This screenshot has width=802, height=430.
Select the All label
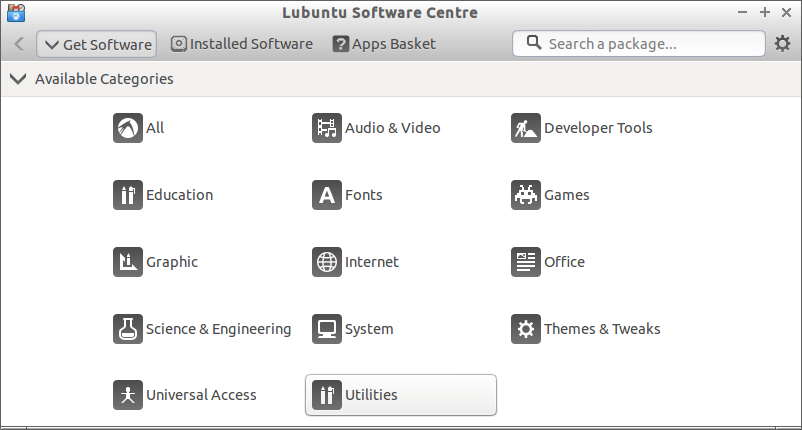coord(155,128)
